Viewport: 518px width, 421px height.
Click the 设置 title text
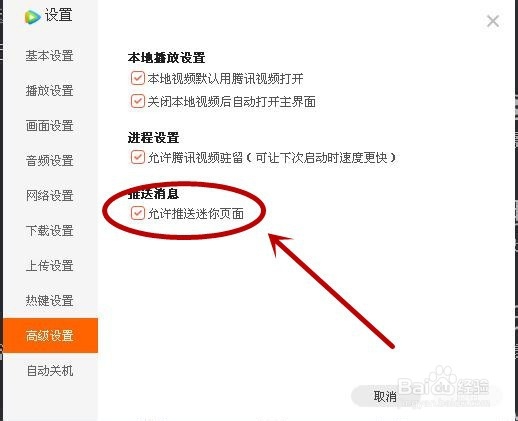pyautogui.click(x=59, y=15)
